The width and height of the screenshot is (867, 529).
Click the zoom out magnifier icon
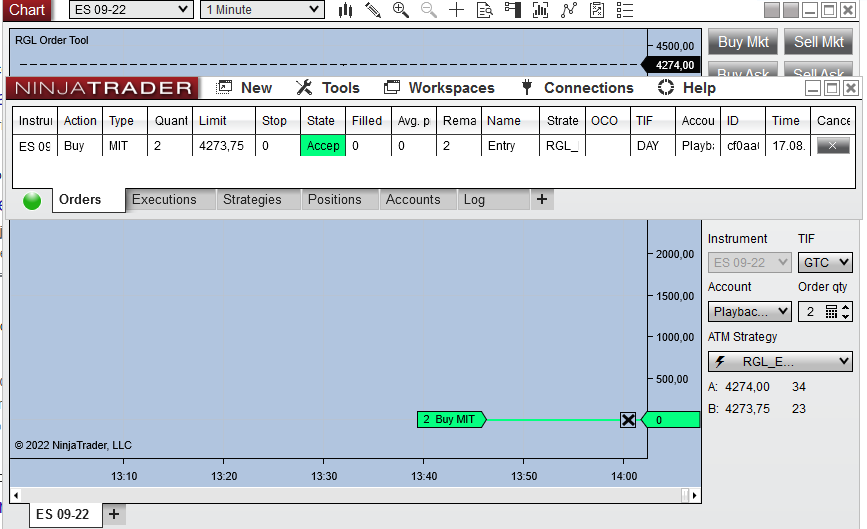(429, 10)
